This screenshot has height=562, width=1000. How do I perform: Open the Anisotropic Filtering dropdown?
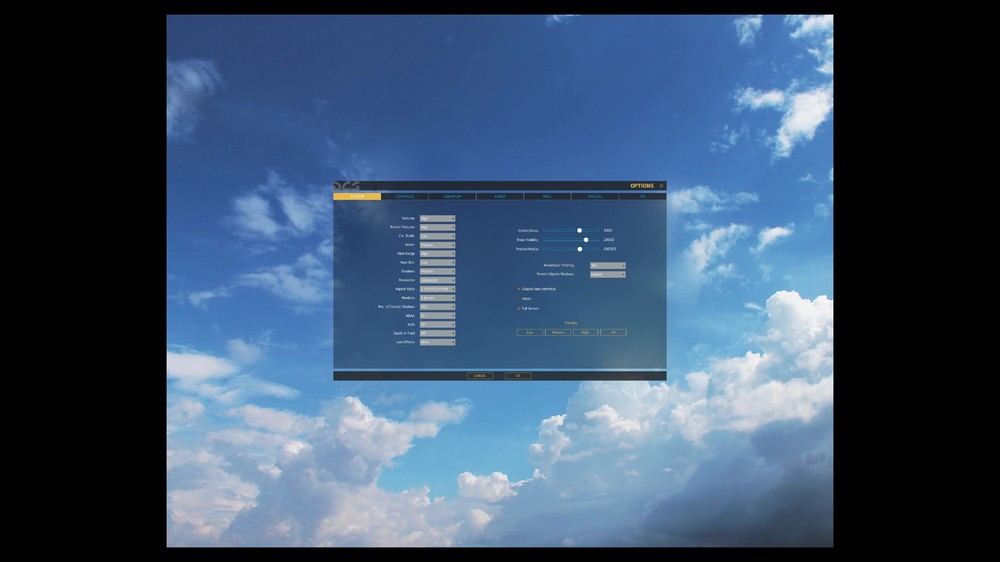tap(608, 265)
